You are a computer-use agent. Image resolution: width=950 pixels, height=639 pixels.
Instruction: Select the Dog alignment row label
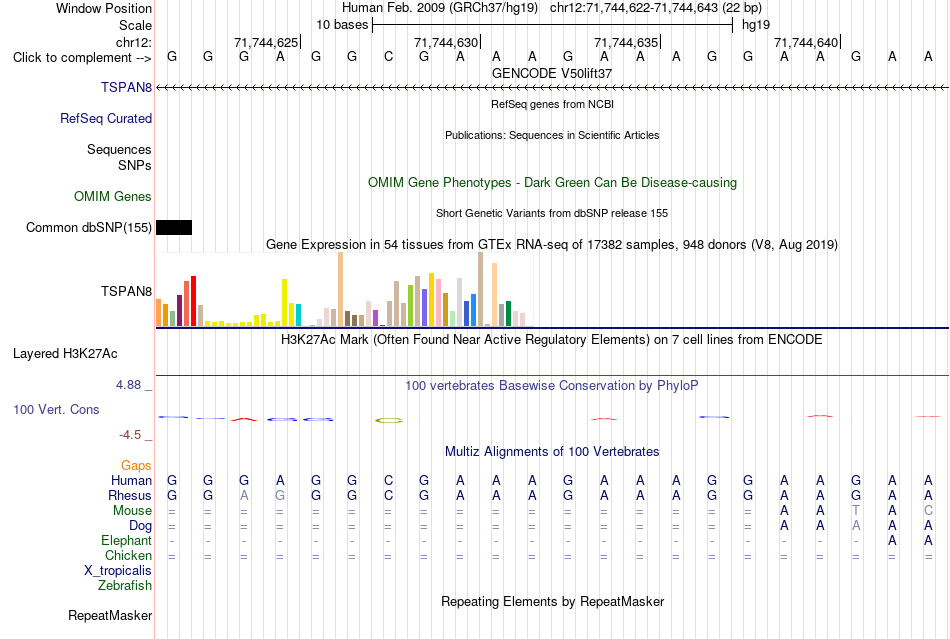click(x=140, y=526)
